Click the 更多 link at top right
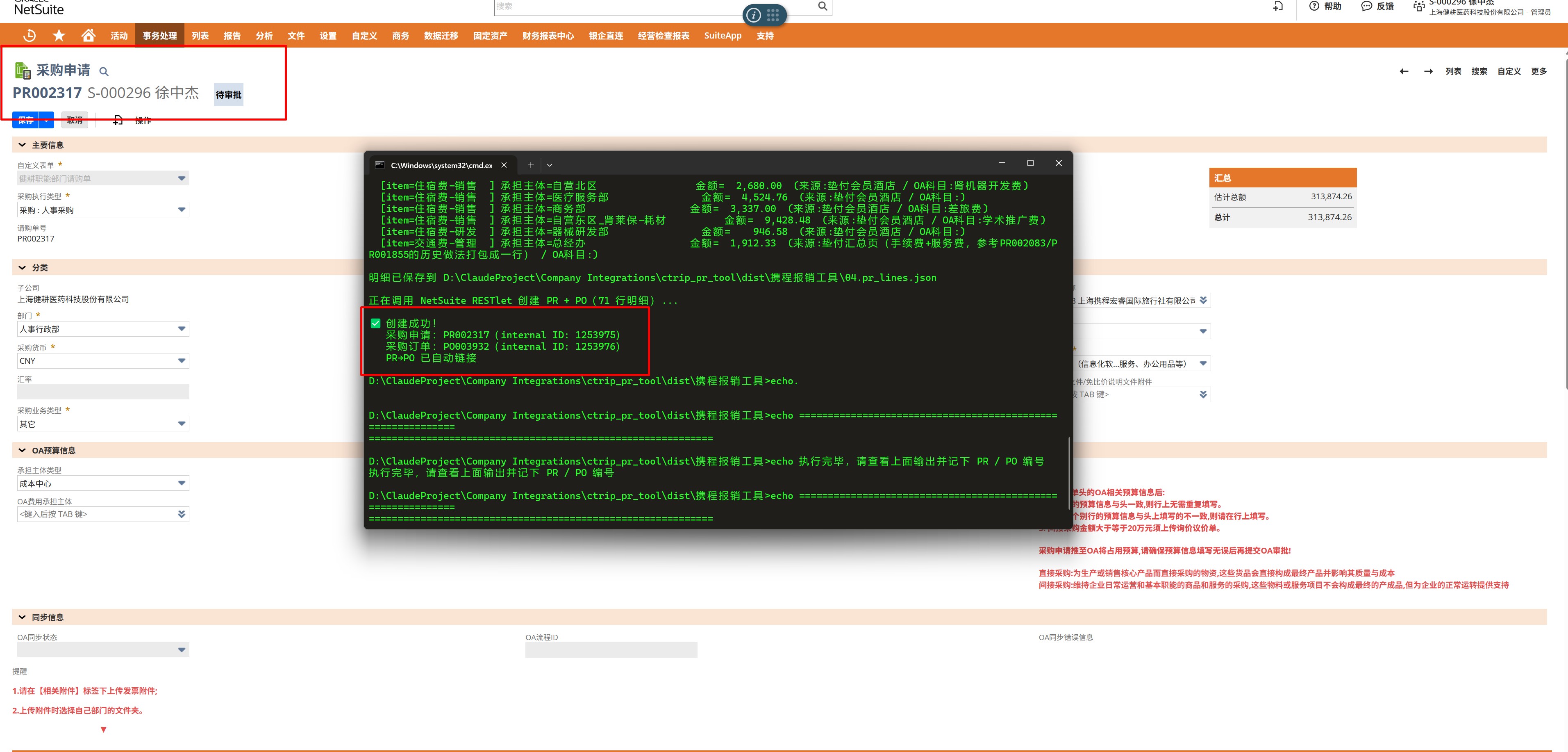 pos(1539,71)
